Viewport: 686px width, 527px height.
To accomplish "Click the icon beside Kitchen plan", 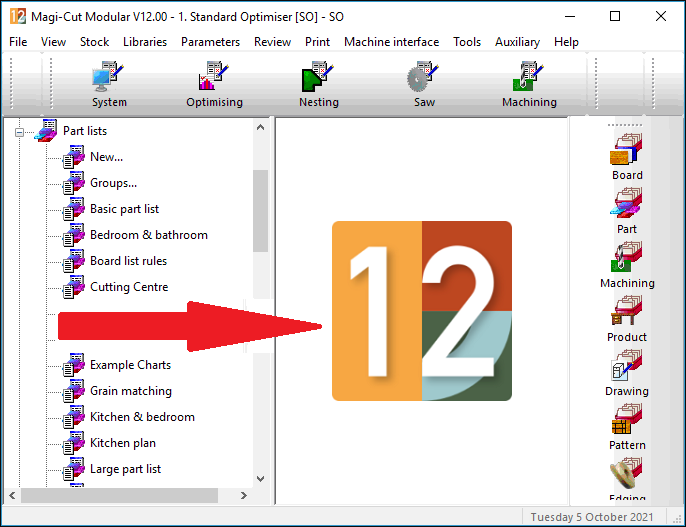I will (x=74, y=443).
